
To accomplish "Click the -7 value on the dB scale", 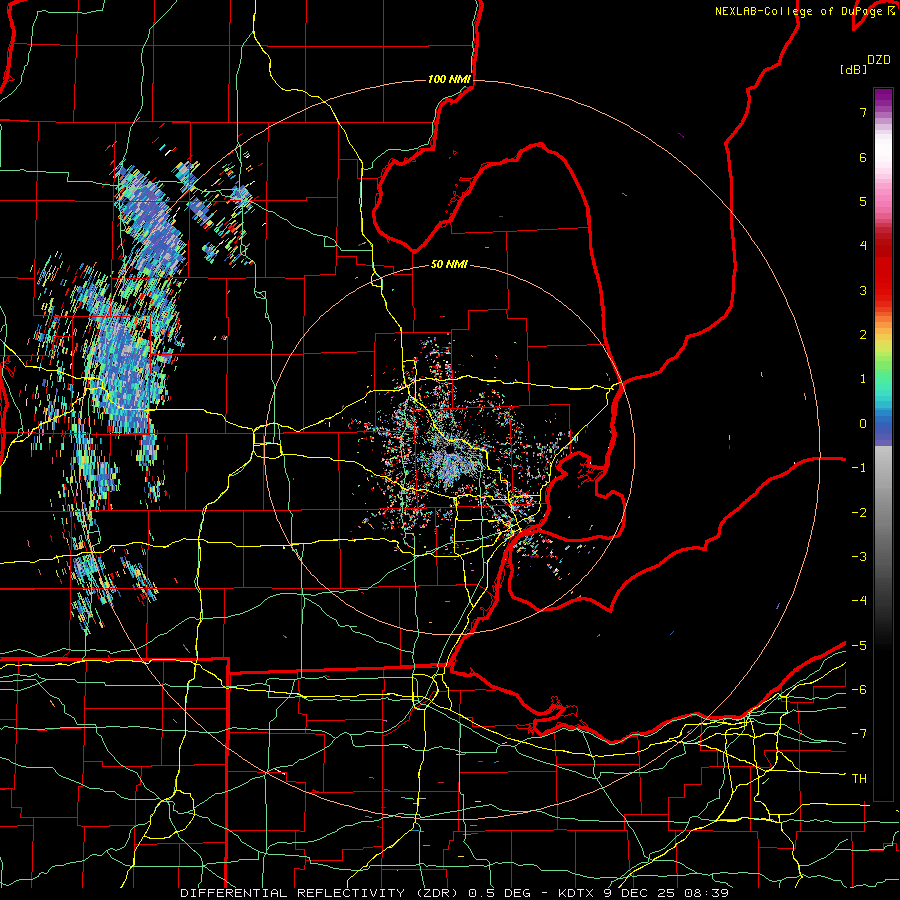I will coord(859,734).
